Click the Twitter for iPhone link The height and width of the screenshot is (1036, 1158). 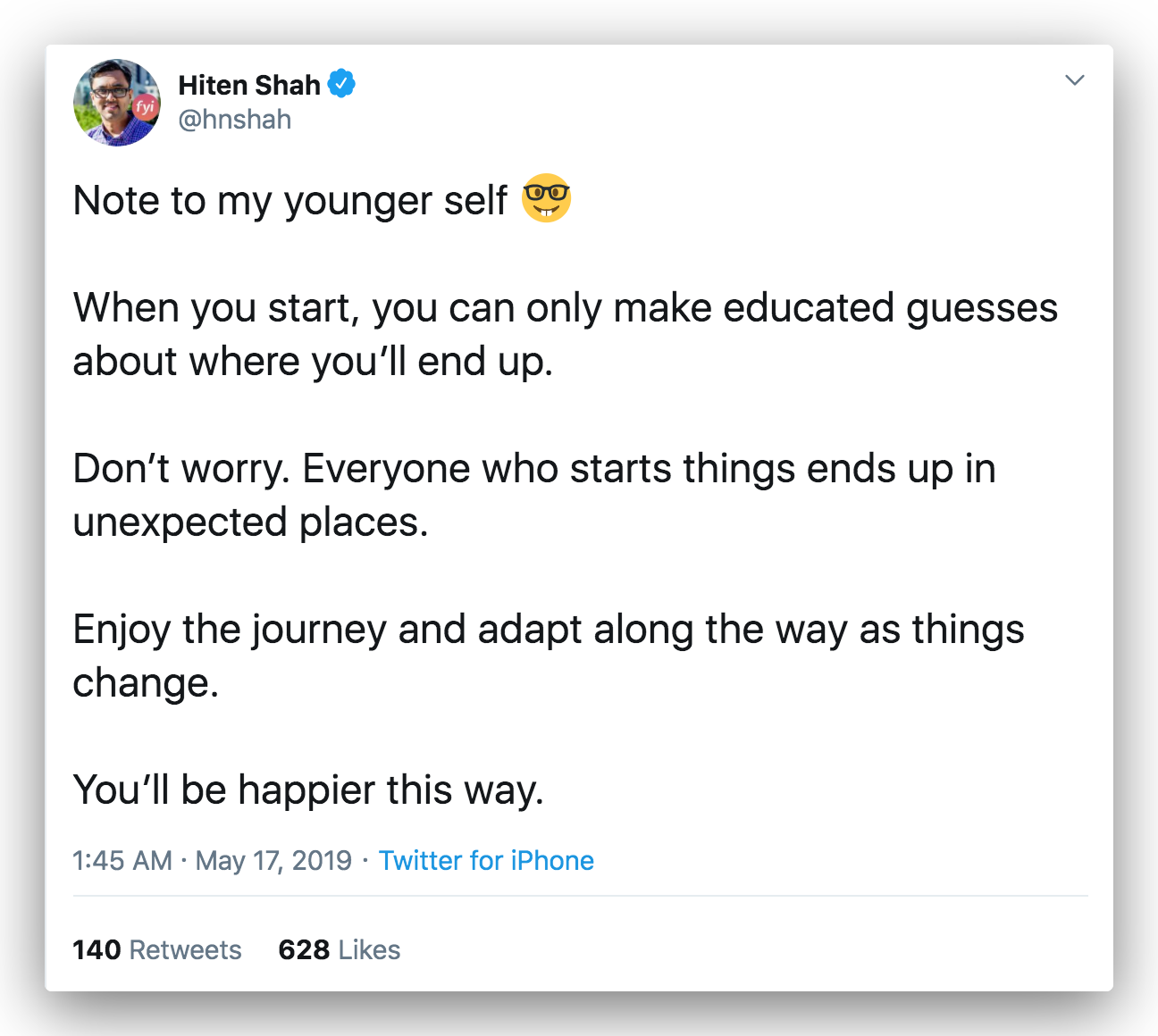(486, 860)
